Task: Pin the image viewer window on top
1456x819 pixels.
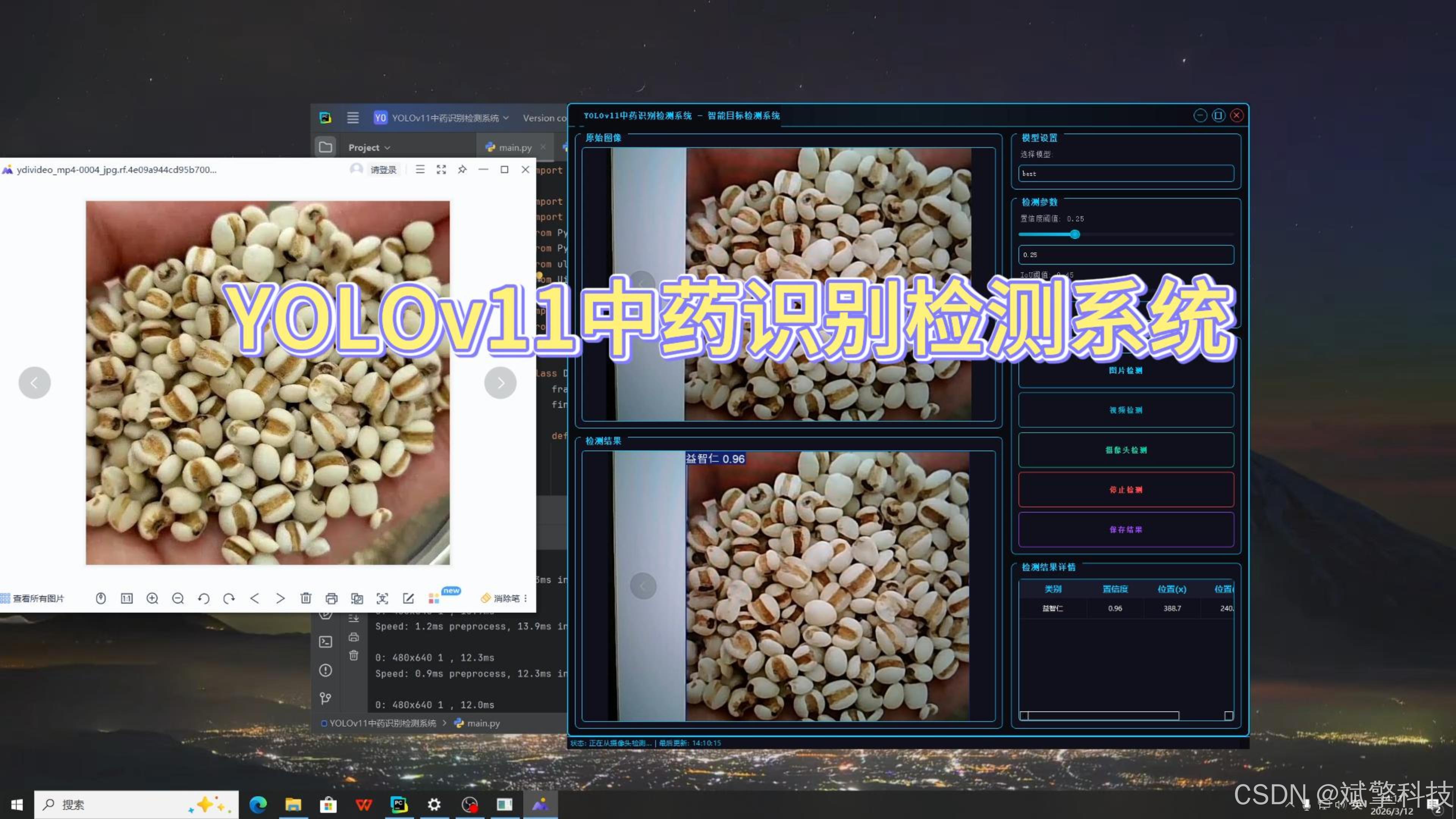Action: [x=462, y=169]
